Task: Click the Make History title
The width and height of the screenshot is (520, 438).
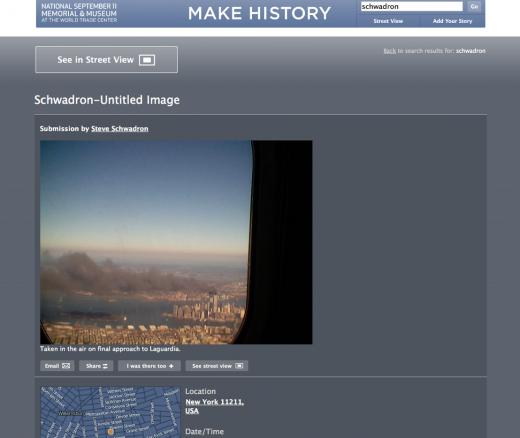Action: click(259, 13)
